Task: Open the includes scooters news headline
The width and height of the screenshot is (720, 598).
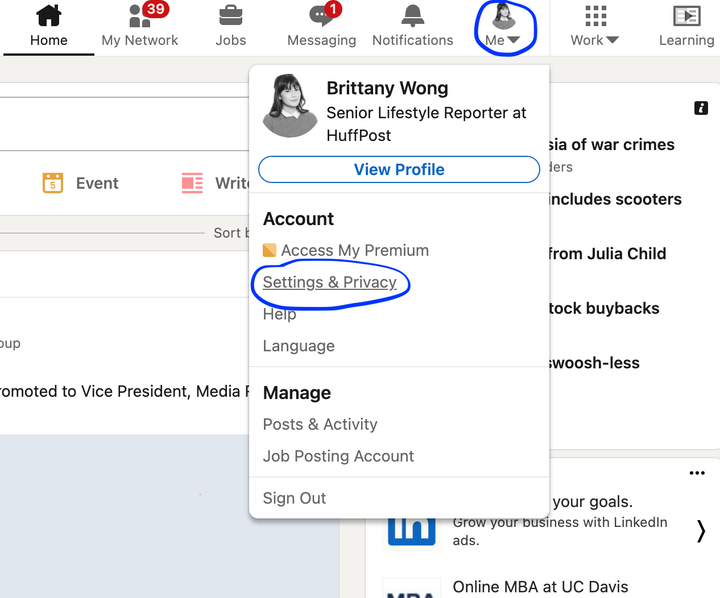Action: [x=614, y=199]
